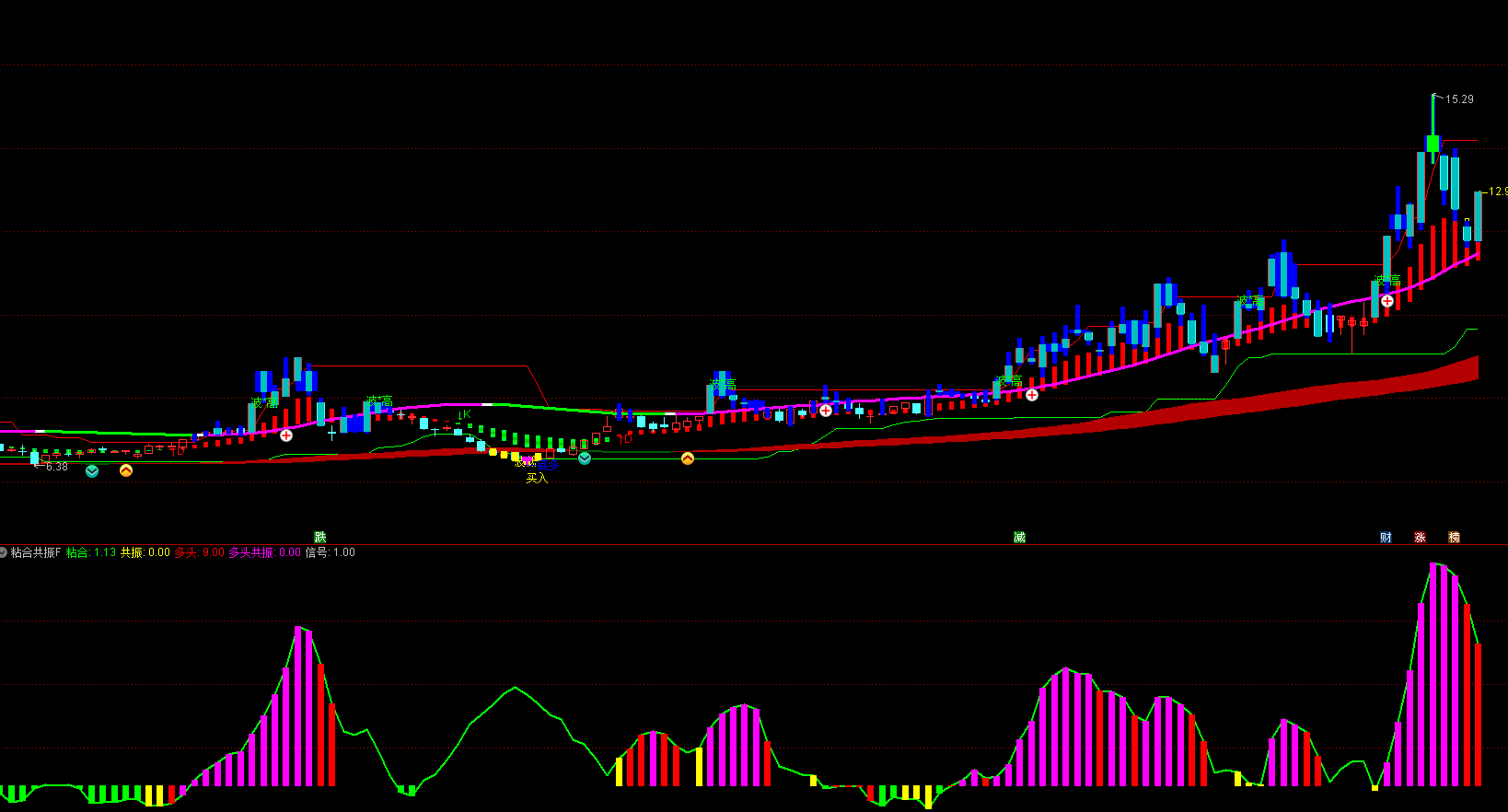Click the rightmost white plus marker

(x=1387, y=300)
